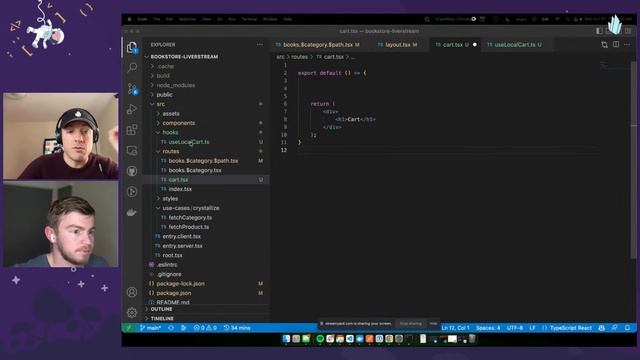Click the Explorer views and more actions ellipsis
Viewport: 640px width, 360px height.
[260, 44]
